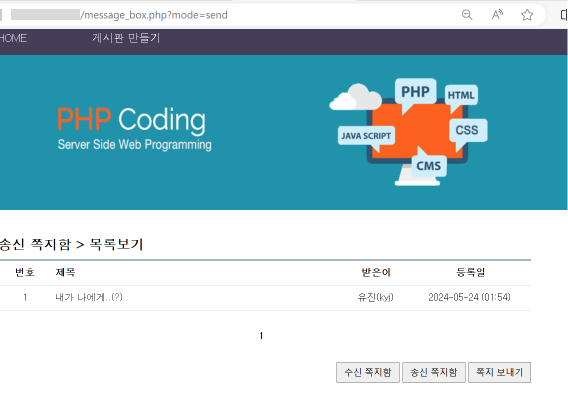This screenshot has height=402, width=568.
Task: Click the Server Side Web Programming subtitle
Action: point(134,145)
